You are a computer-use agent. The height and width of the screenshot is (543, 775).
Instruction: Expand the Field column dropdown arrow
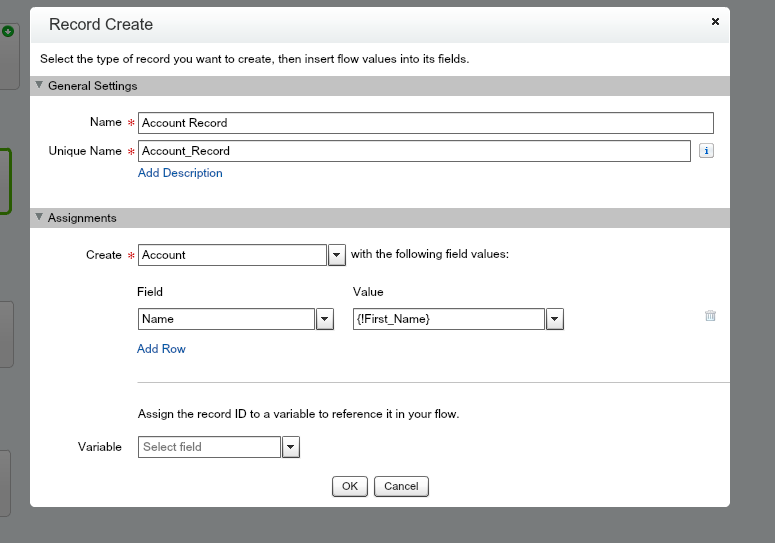(x=324, y=319)
